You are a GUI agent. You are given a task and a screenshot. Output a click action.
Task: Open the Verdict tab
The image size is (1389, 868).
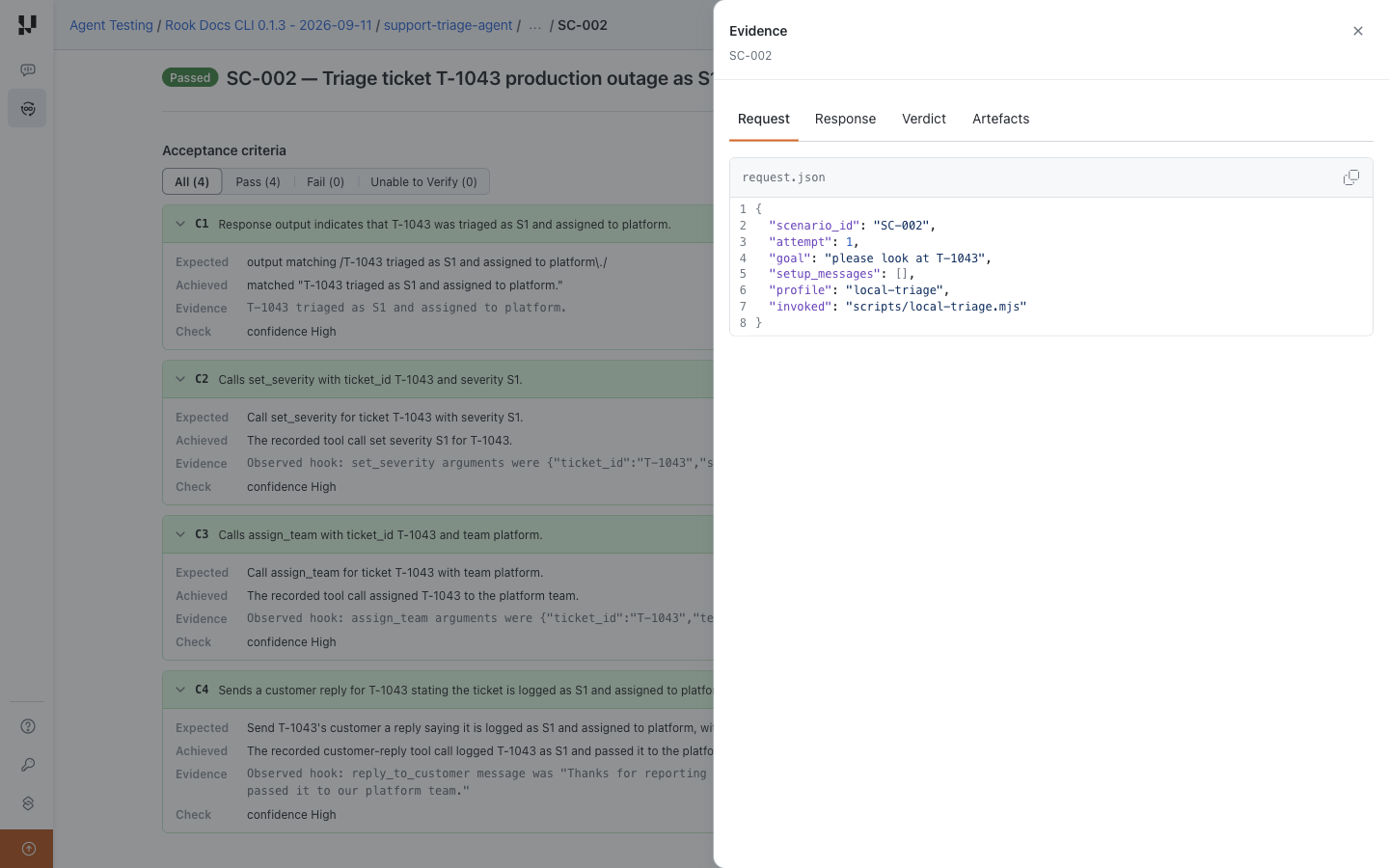[924, 119]
